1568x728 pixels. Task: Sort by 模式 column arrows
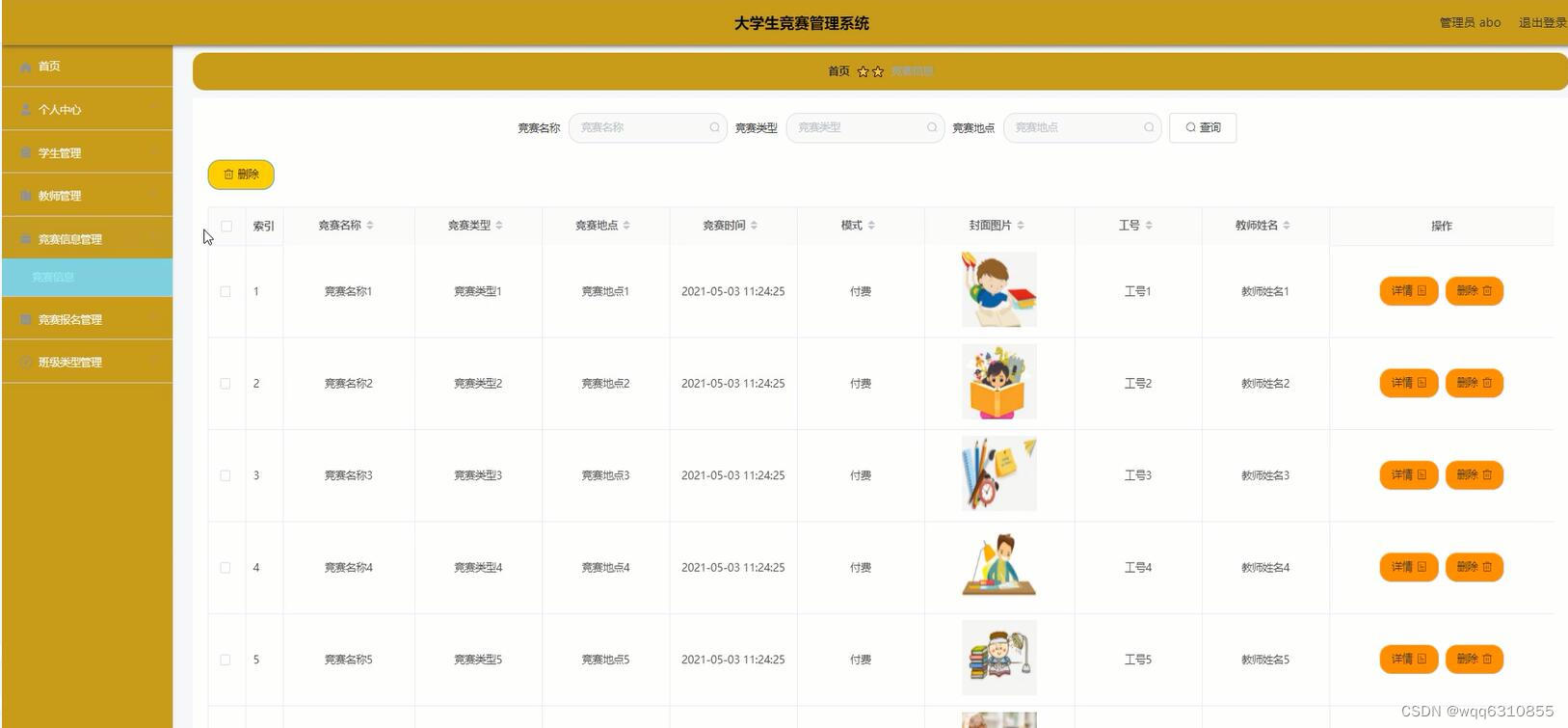pyautogui.click(x=871, y=226)
